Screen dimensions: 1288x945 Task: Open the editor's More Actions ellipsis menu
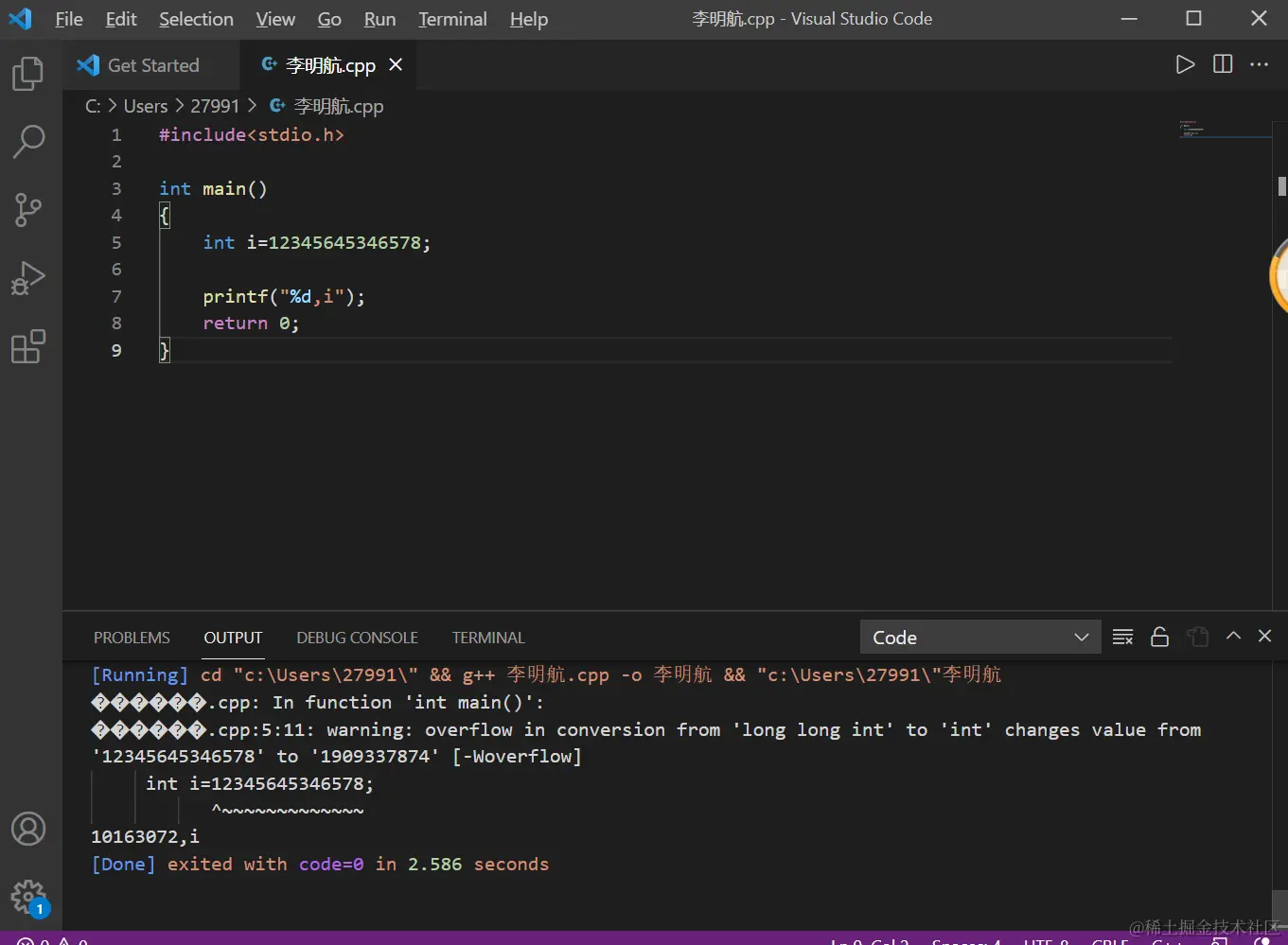coord(1259,64)
